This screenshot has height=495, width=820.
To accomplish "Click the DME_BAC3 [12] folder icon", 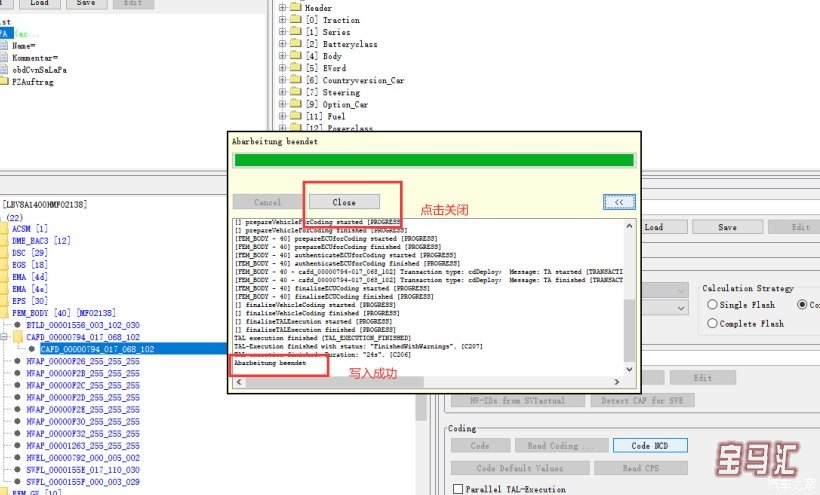I will pos(4,240).
